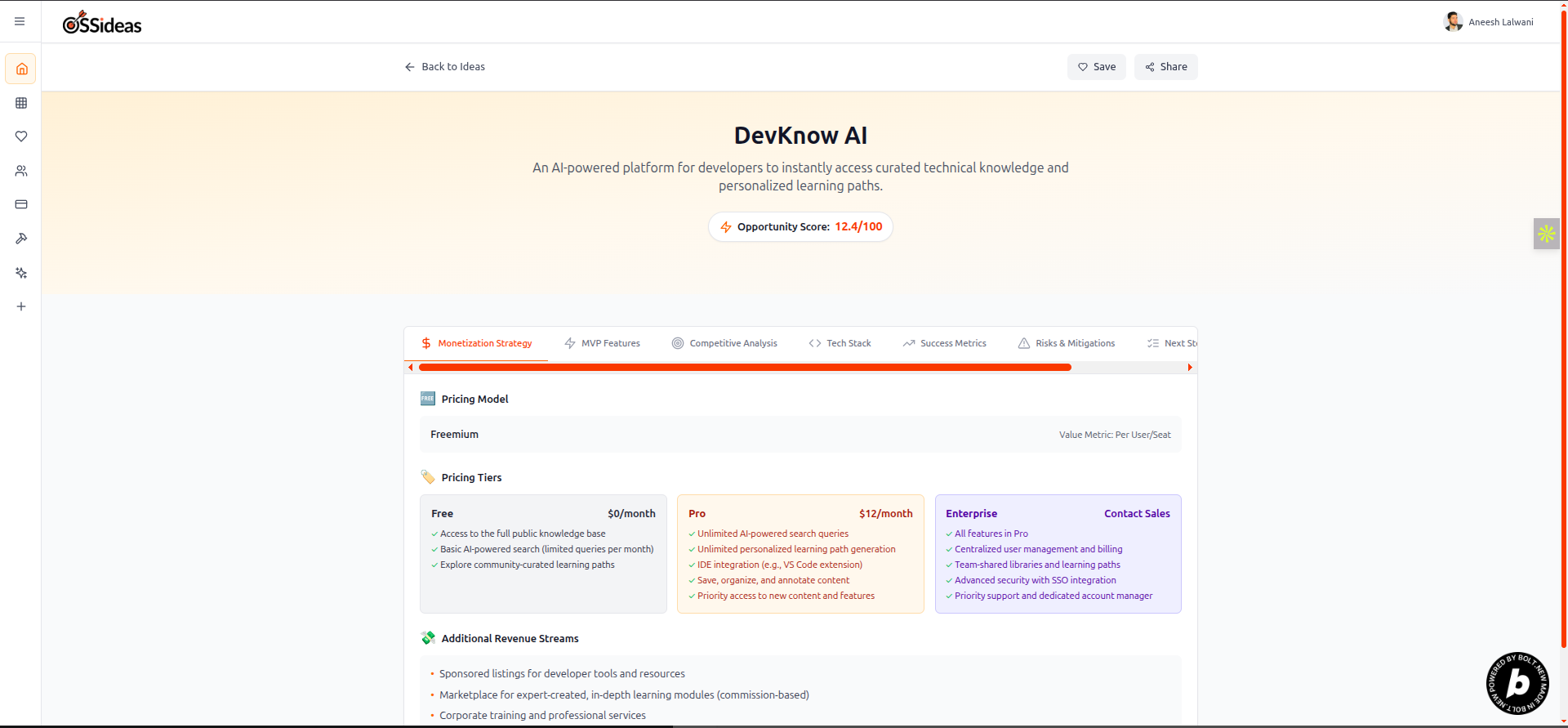Viewport: 1568px width, 728px height.
Task: Click 'Corporate training and professional services' item
Action: click(x=542, y=716)
